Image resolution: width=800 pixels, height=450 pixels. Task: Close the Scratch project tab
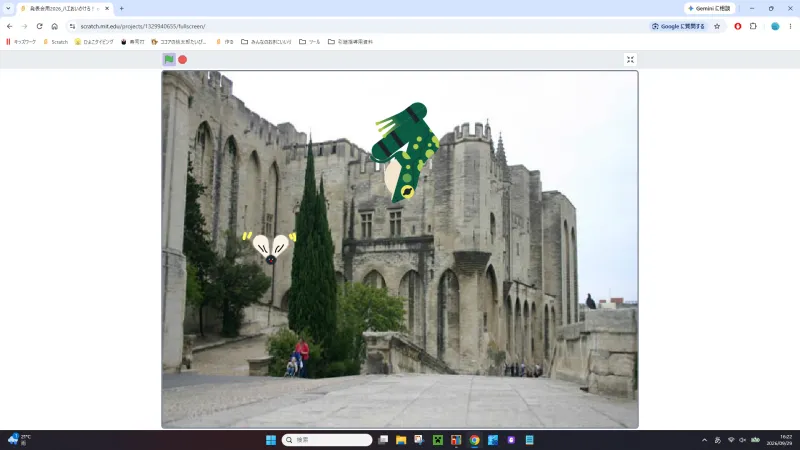(107, 9)
